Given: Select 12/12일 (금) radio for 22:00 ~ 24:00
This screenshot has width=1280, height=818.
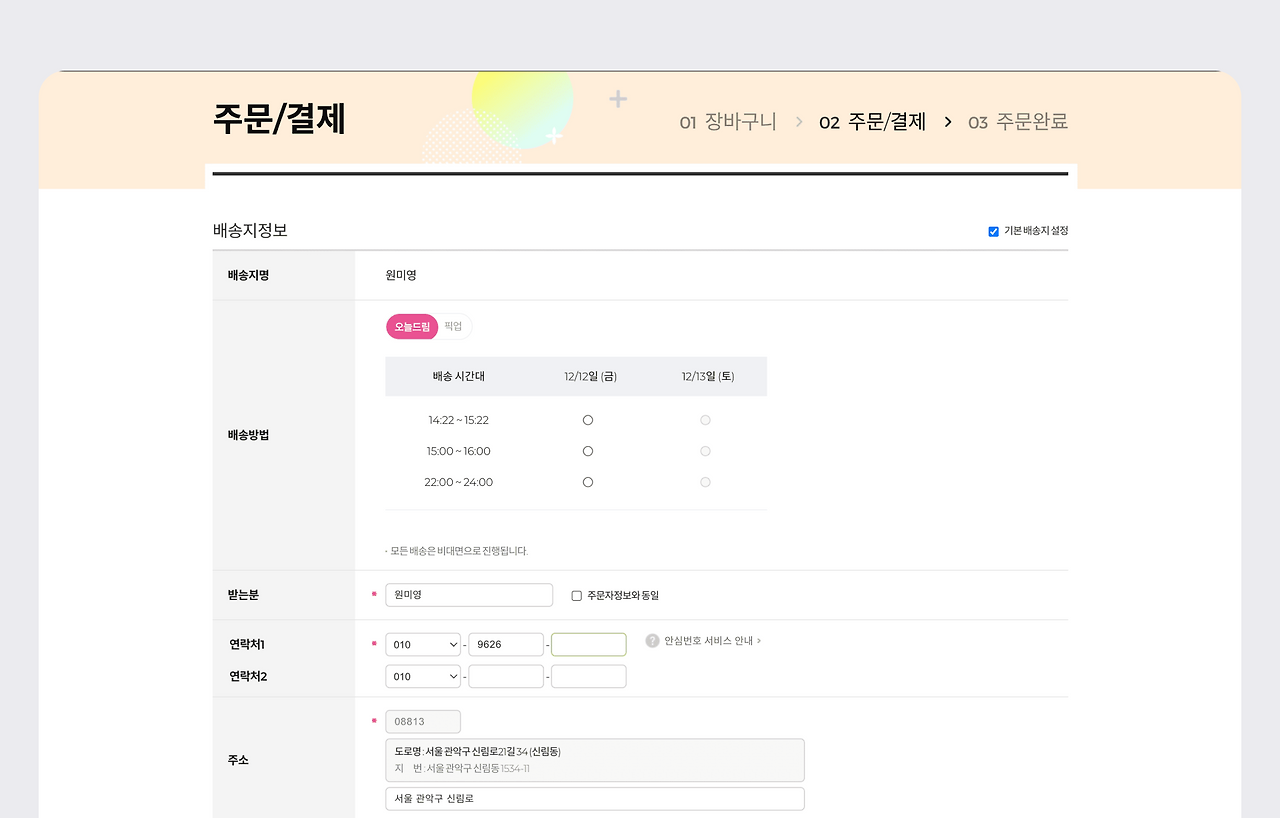Looking at the screenshot, I should (x=588, y=482).
